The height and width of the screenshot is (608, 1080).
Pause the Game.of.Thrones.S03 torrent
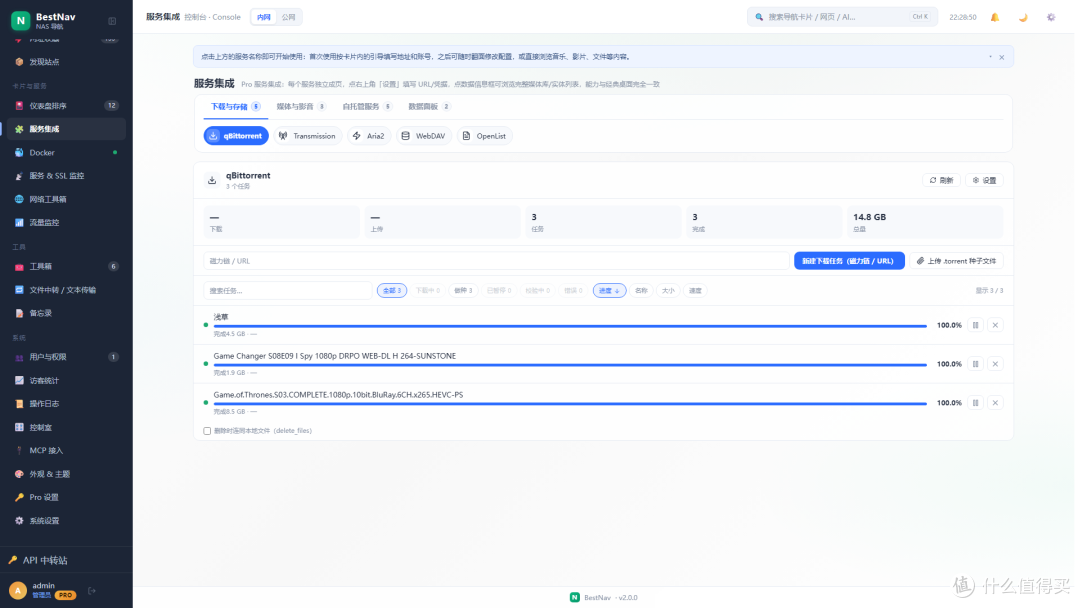click(975, 403)
